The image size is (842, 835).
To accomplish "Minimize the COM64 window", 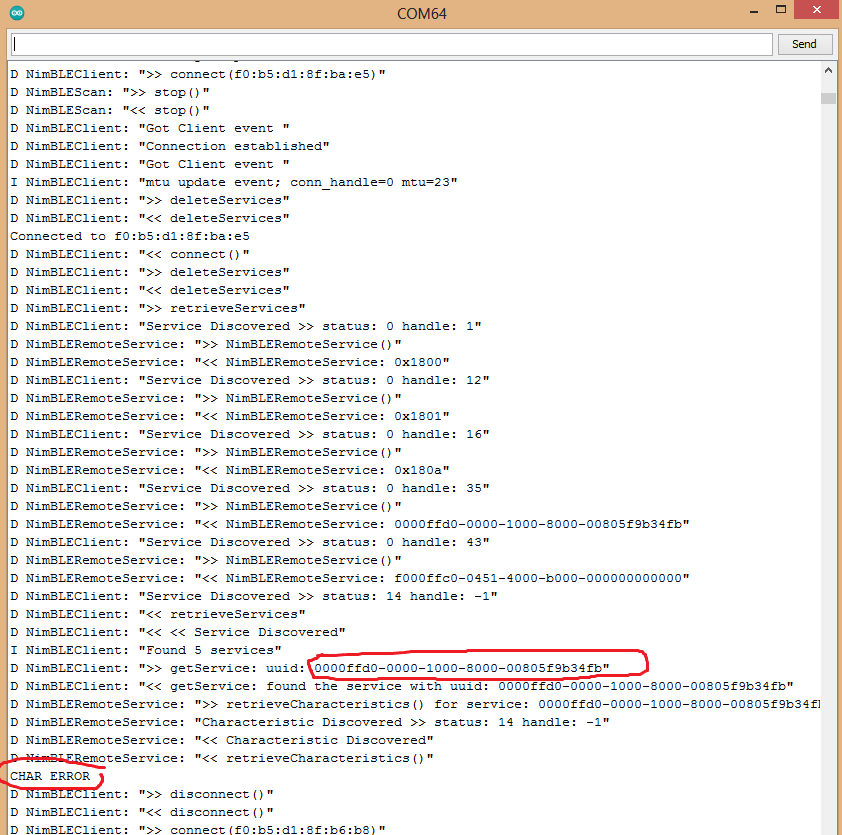I will pos(754,12).
